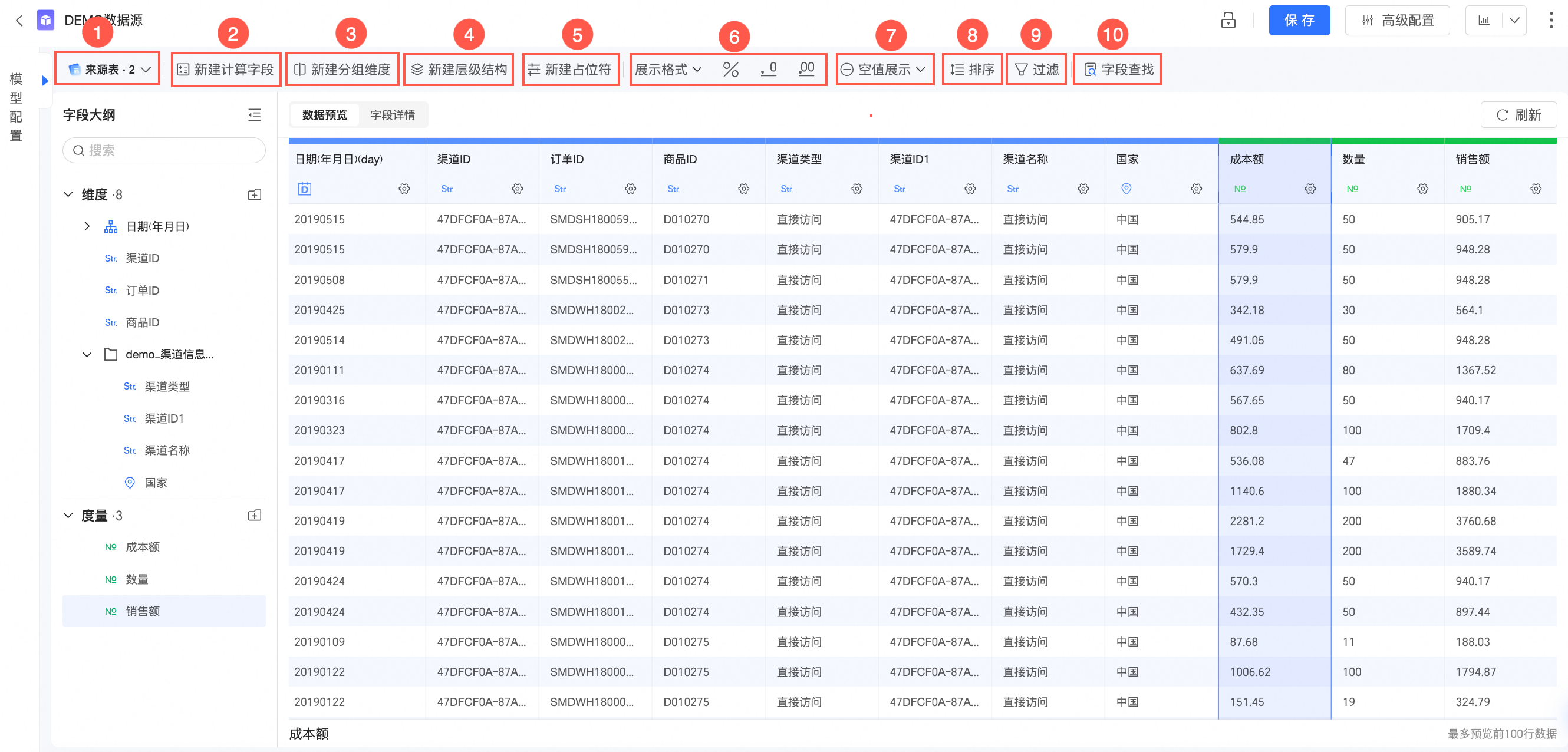Open gear settings for 订单ID column

click(x=631, y=189)
